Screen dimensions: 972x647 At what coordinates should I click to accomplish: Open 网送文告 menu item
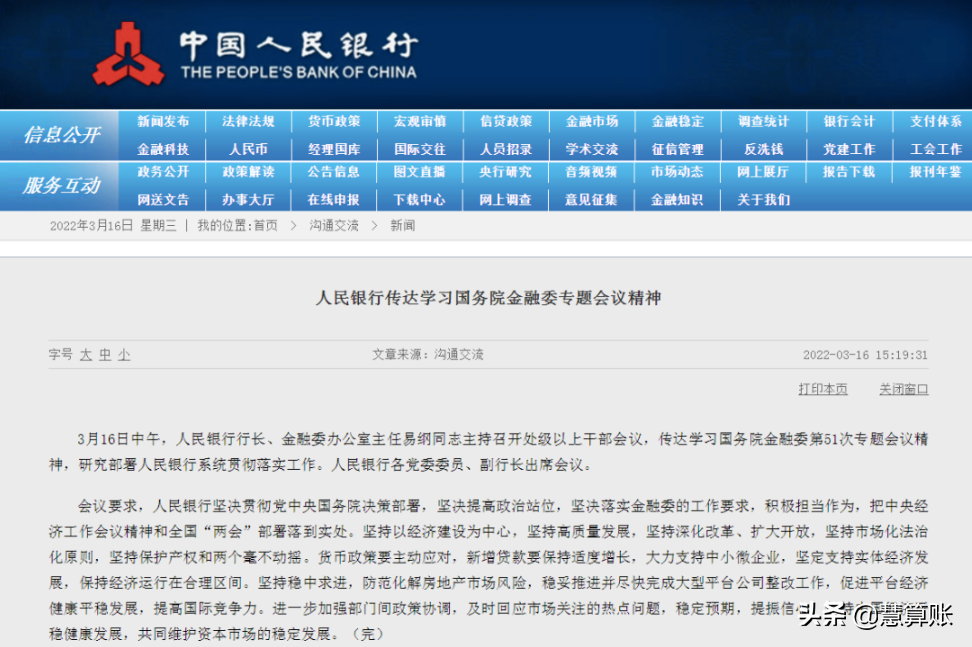point(163,200)
